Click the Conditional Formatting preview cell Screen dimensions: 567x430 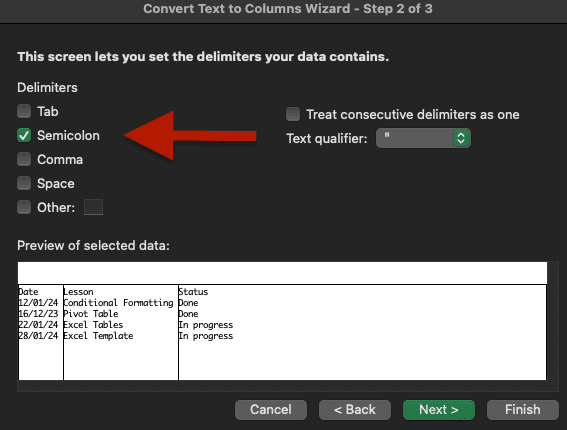coord(118,303)
